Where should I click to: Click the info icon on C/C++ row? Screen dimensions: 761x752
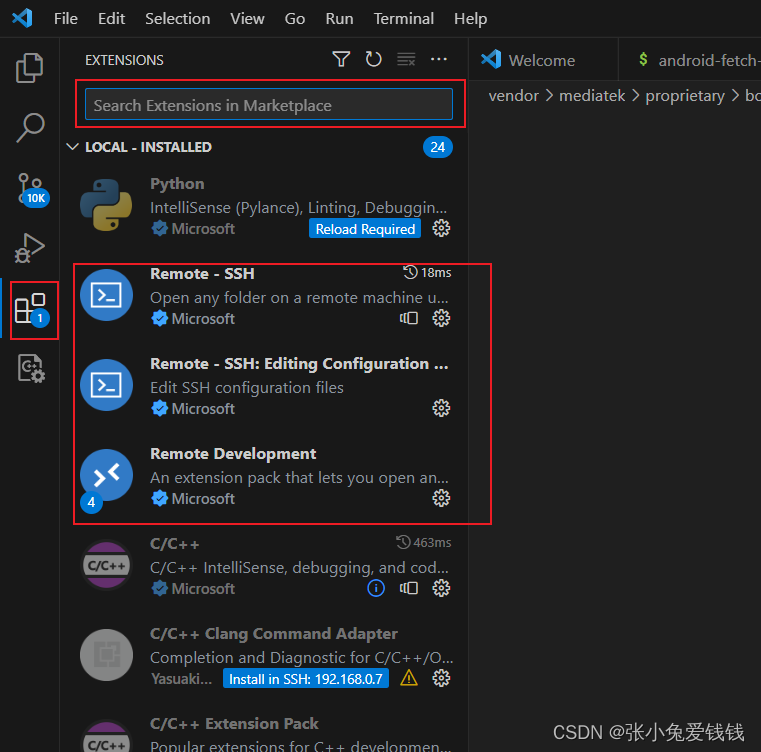[x=376, y=588]
